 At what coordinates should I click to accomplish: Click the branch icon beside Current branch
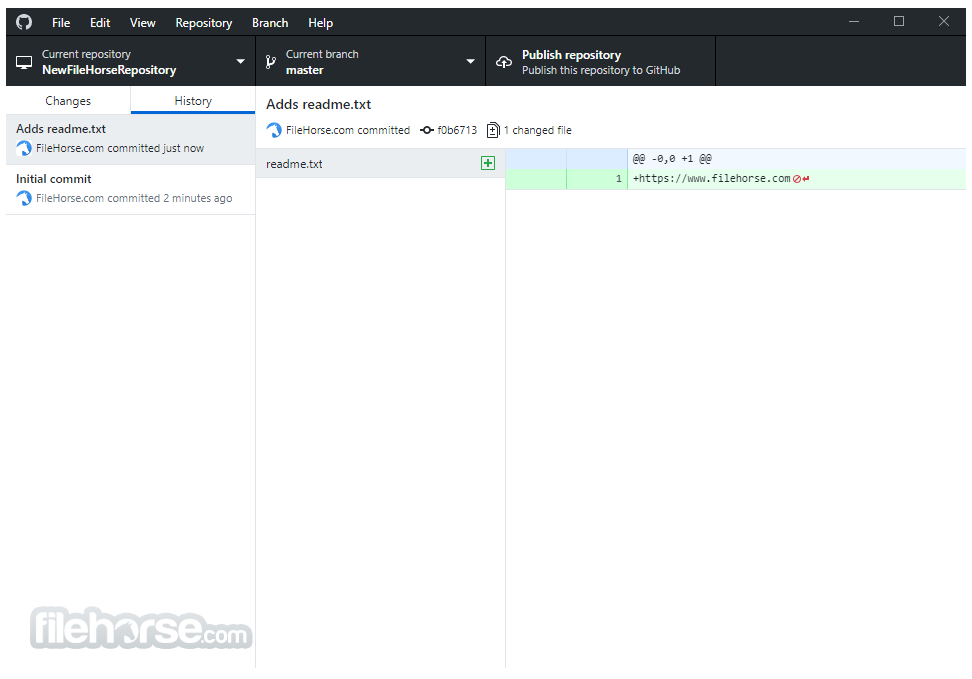pyautogui.click(x=271, y=61)
